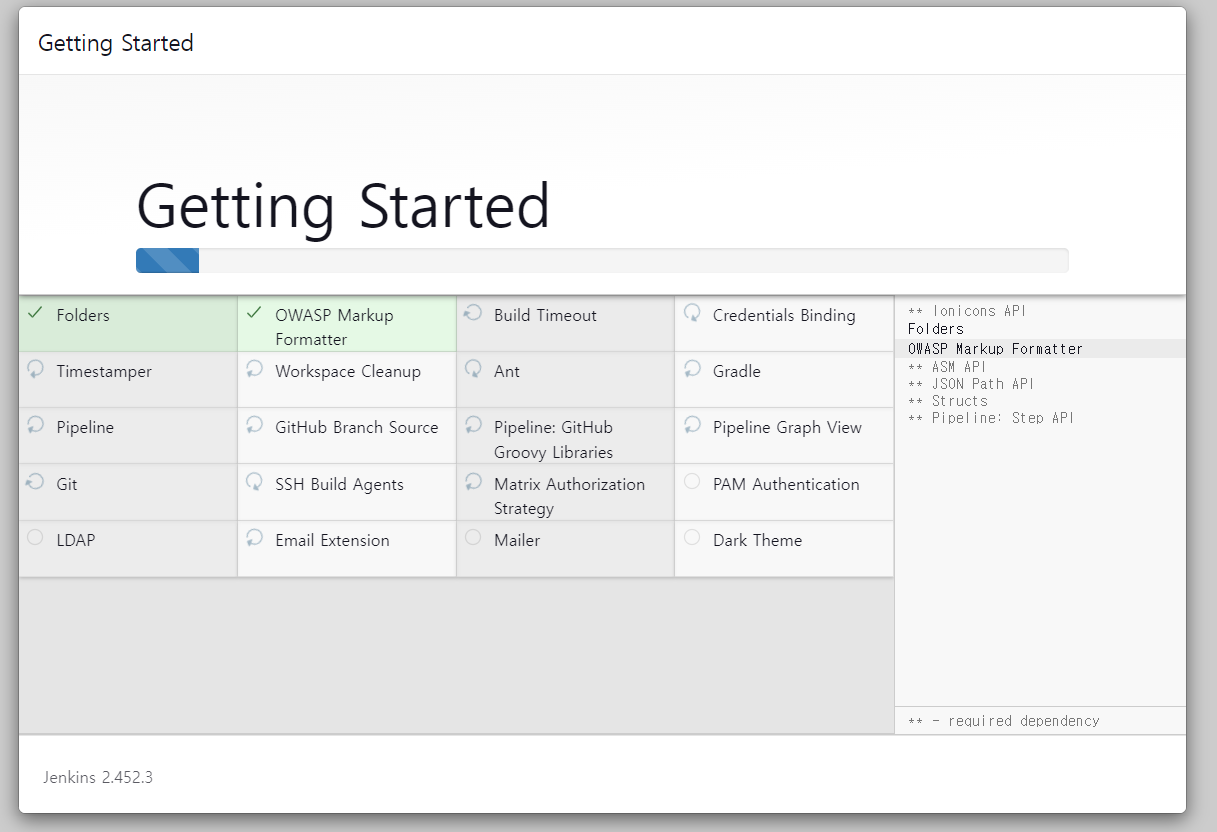Click the required dependency legend note

pyautogui.click(x=1003, y=721)
